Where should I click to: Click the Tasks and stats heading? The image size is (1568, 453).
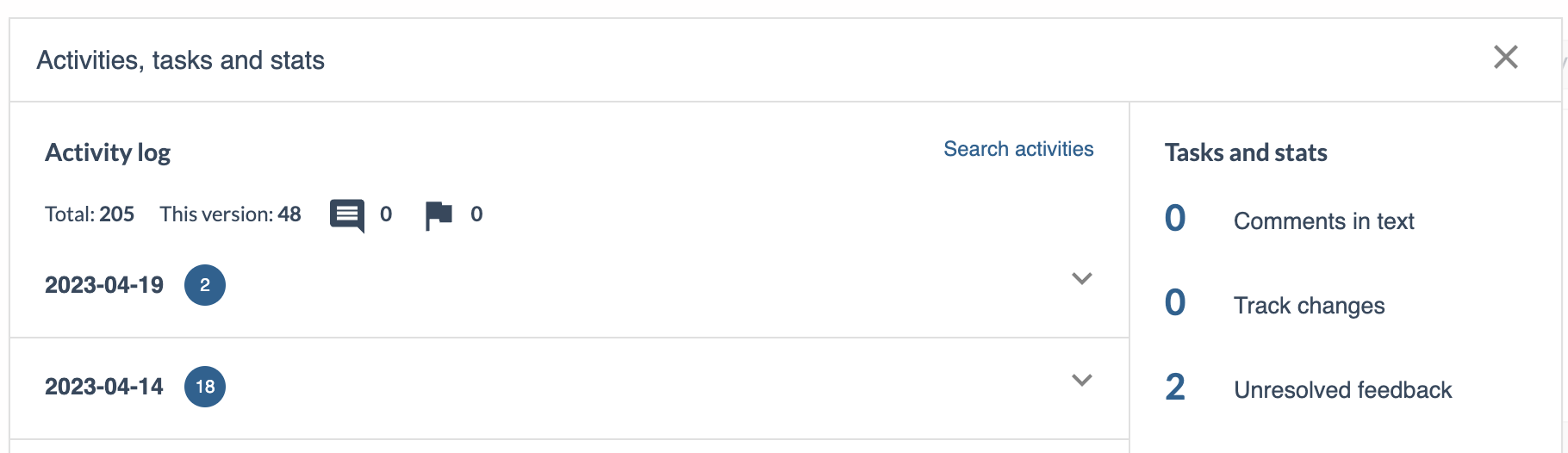click(x=1246, y=152)
